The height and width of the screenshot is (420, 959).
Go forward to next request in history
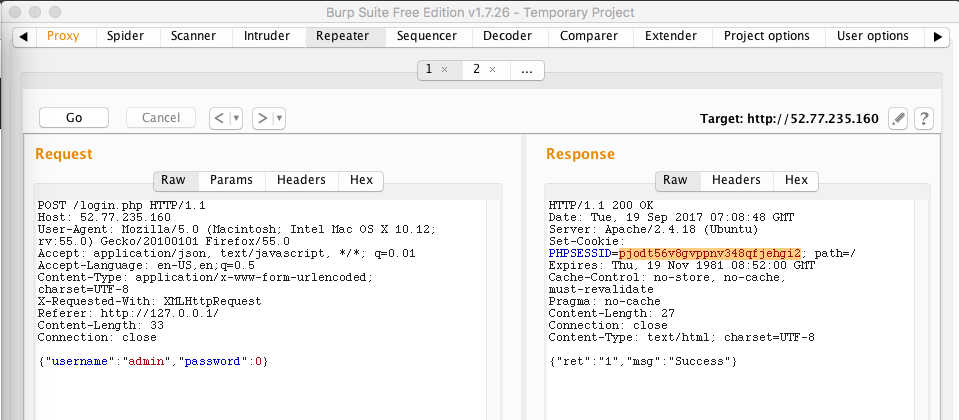262,118
